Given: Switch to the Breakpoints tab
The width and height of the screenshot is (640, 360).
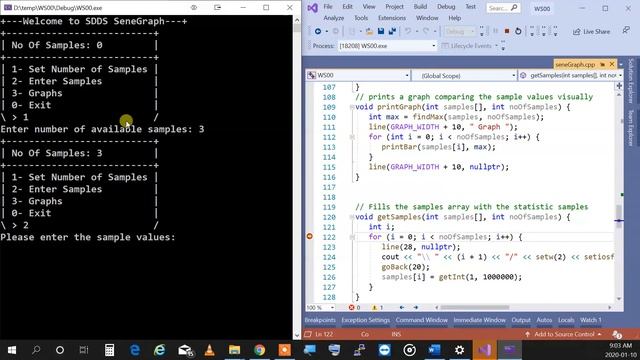Looking at the screenshot, I should [320, 320].
